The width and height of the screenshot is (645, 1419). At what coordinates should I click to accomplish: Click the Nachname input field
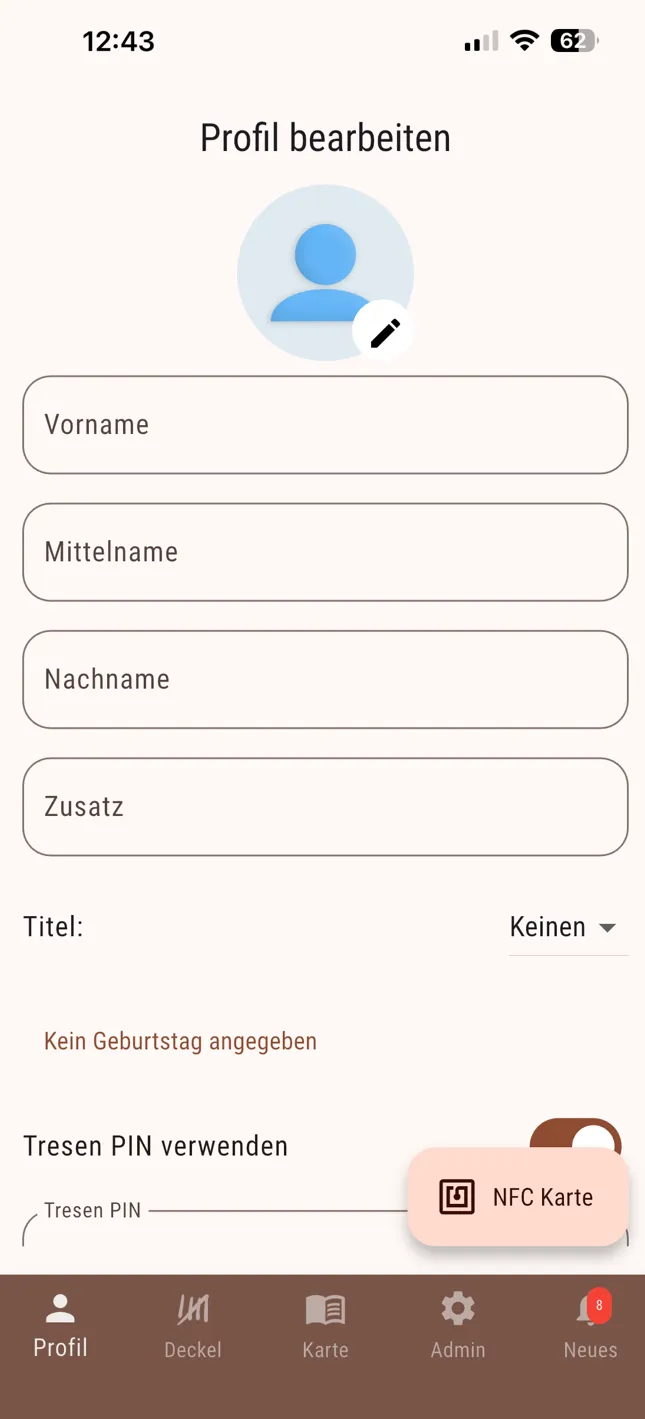click(325, 679)
